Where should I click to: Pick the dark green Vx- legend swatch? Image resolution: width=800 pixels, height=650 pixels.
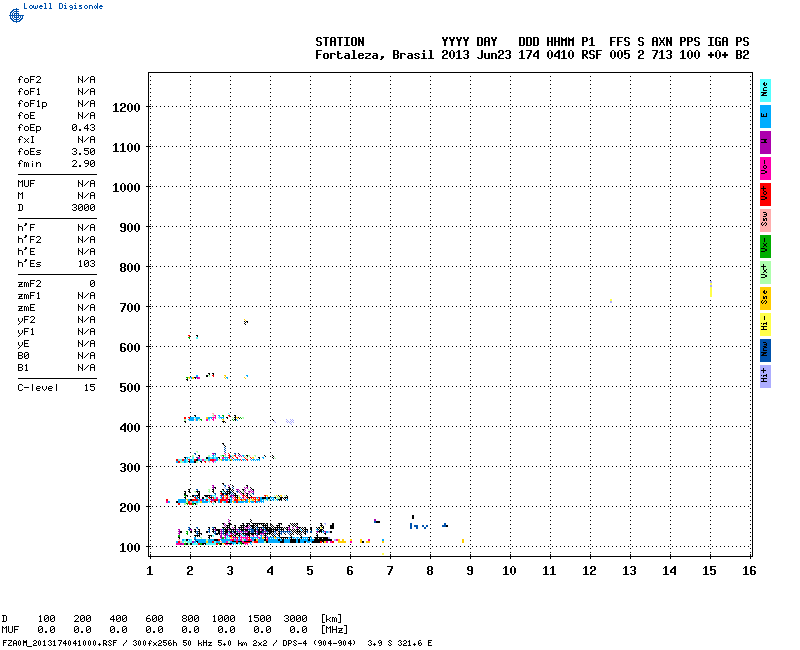(x=765, y=246)
